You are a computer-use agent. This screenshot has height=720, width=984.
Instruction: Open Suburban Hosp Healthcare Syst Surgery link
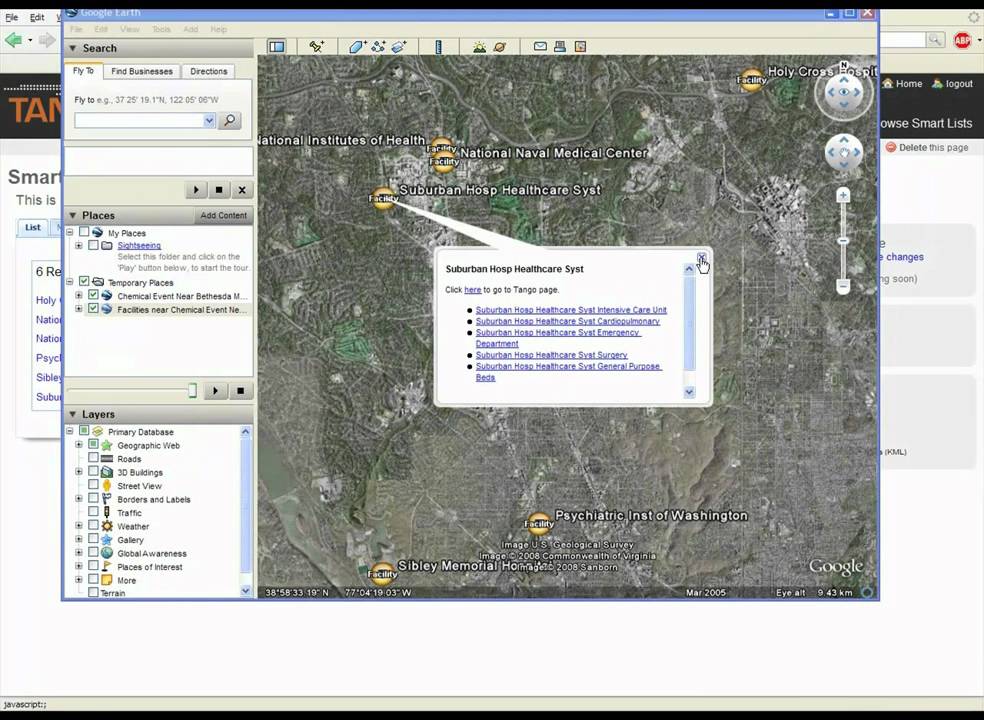click(551, 355)
